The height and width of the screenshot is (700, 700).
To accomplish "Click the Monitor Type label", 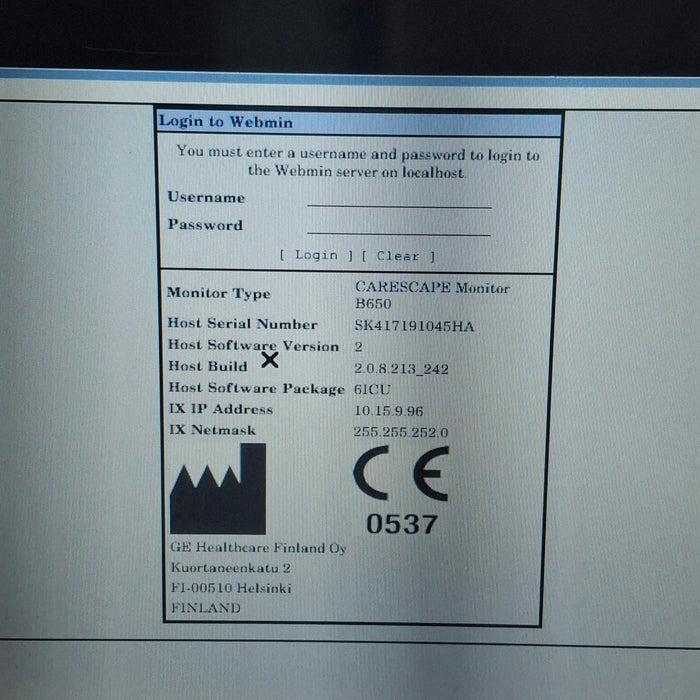I will (x=218, y=294).
